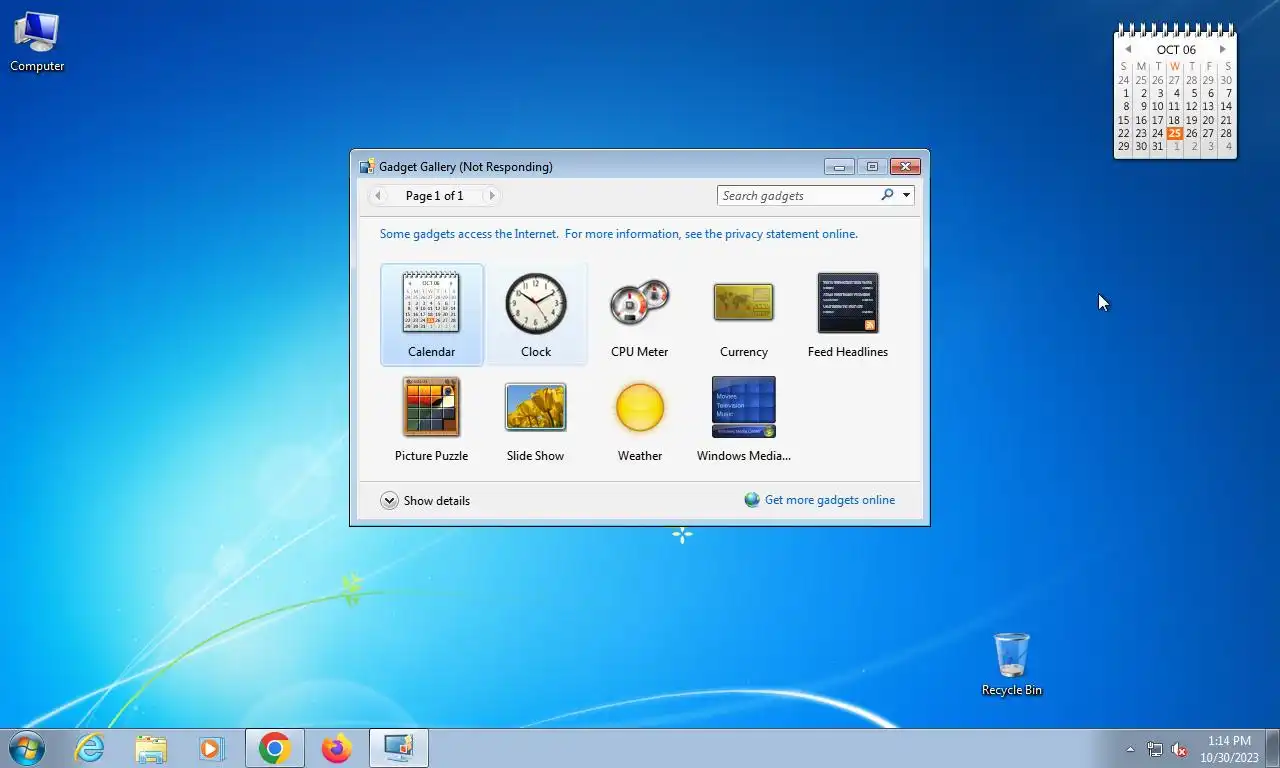Click into the Search gadgets field
1280x768 pixels.
tap(798, 195)
